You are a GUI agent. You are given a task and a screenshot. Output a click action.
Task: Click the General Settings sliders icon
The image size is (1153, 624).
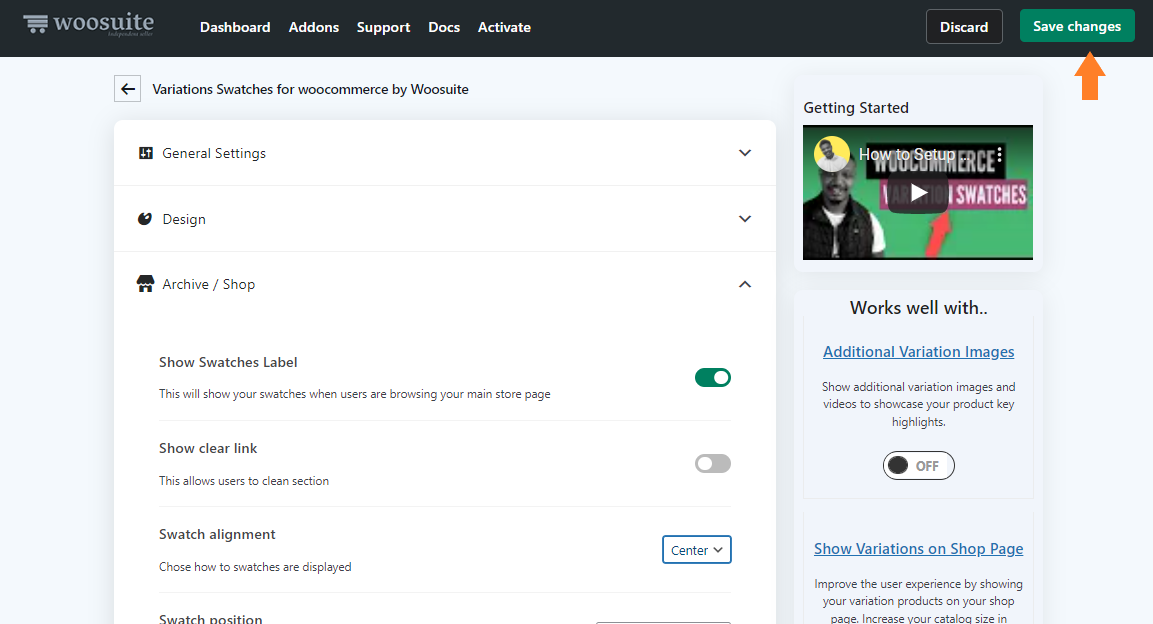click(x=146, y=153)
